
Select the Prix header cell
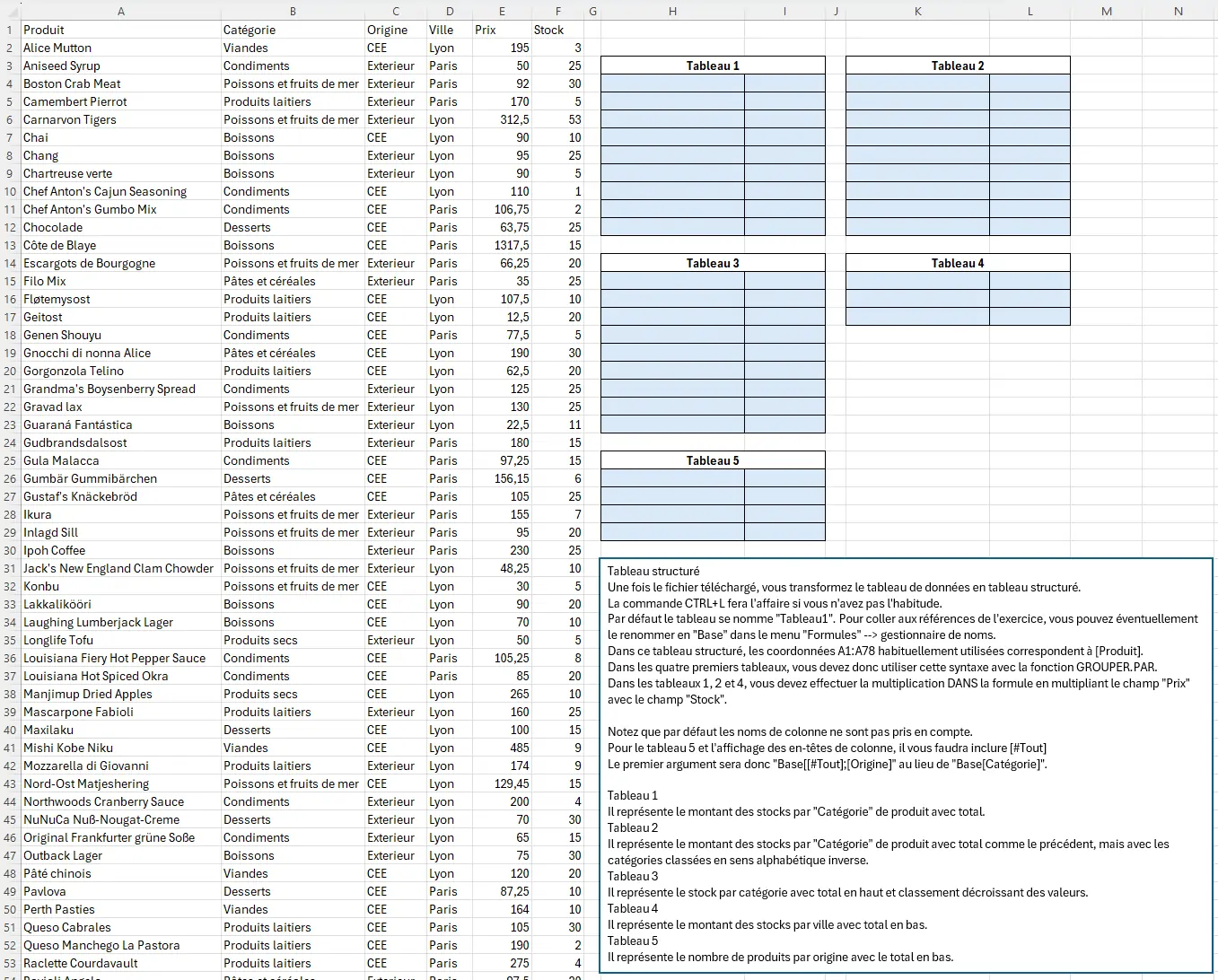502,30
